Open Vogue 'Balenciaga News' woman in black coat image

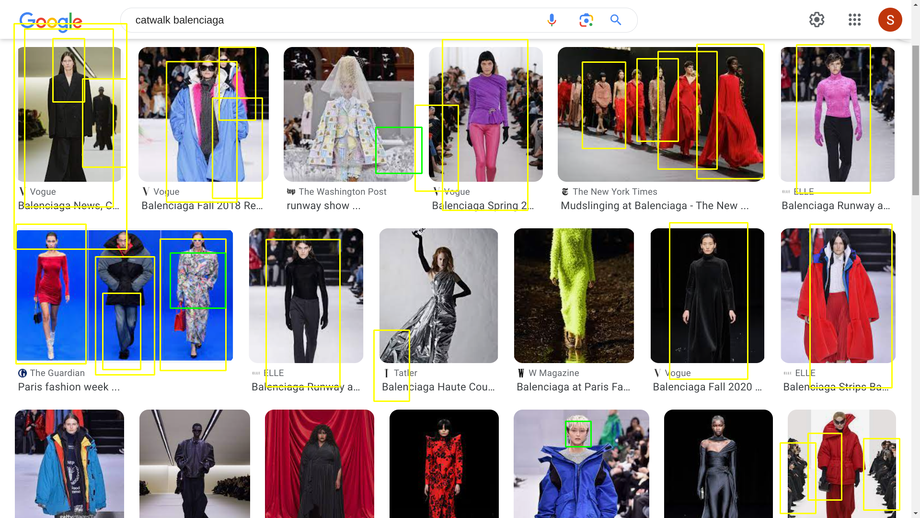point(69,114)
